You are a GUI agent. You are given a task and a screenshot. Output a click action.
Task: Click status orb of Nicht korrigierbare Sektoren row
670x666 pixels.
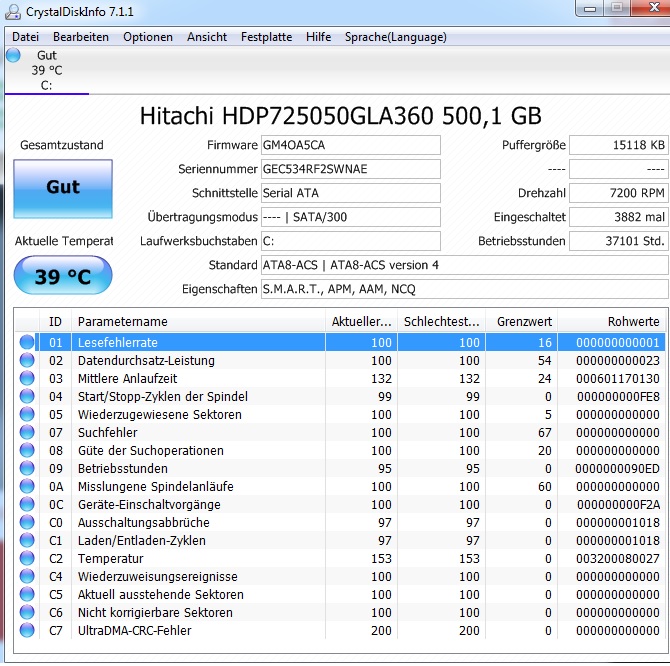27,612
